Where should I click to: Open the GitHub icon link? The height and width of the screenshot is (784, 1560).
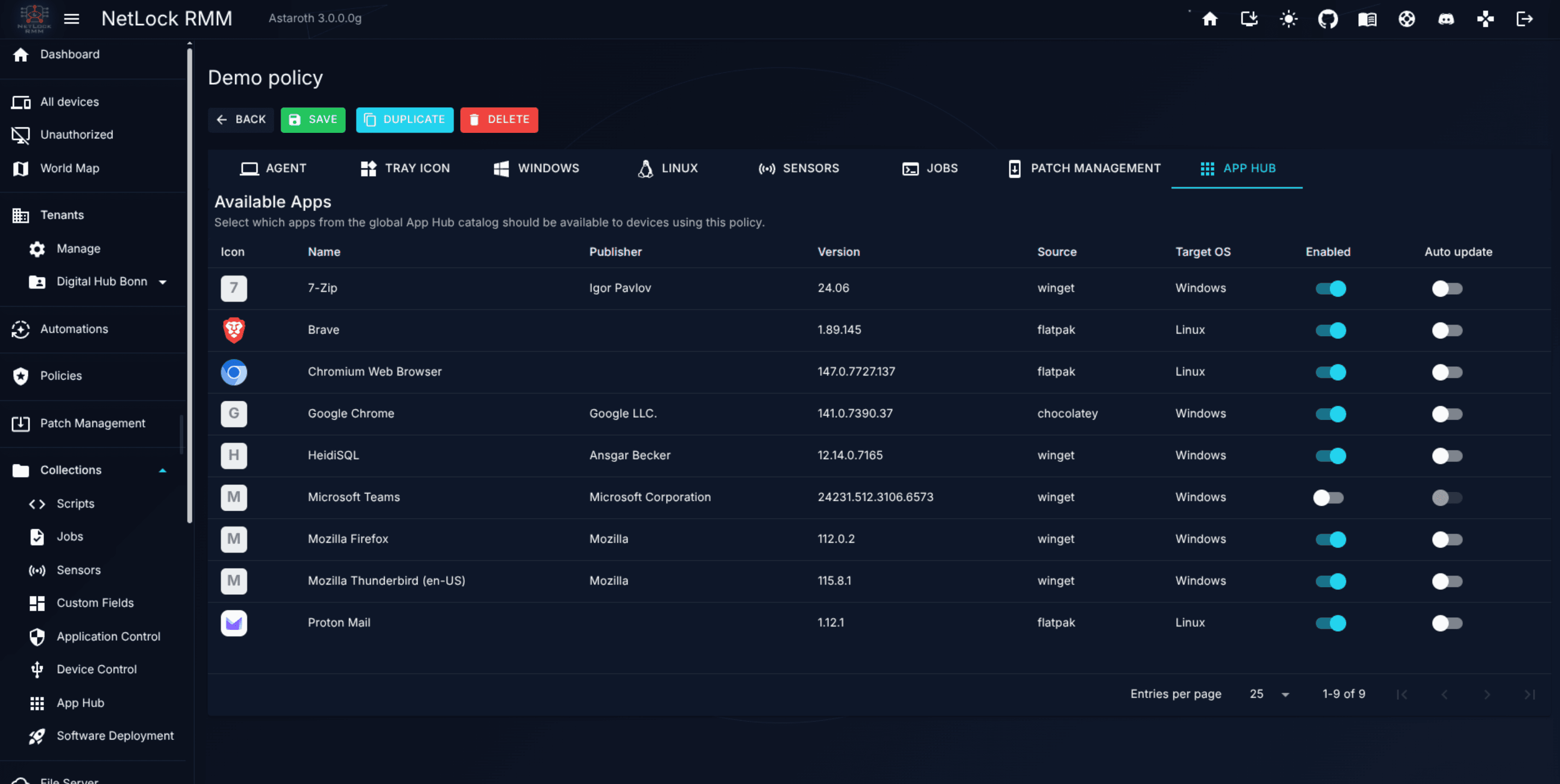click(1328, 19)
